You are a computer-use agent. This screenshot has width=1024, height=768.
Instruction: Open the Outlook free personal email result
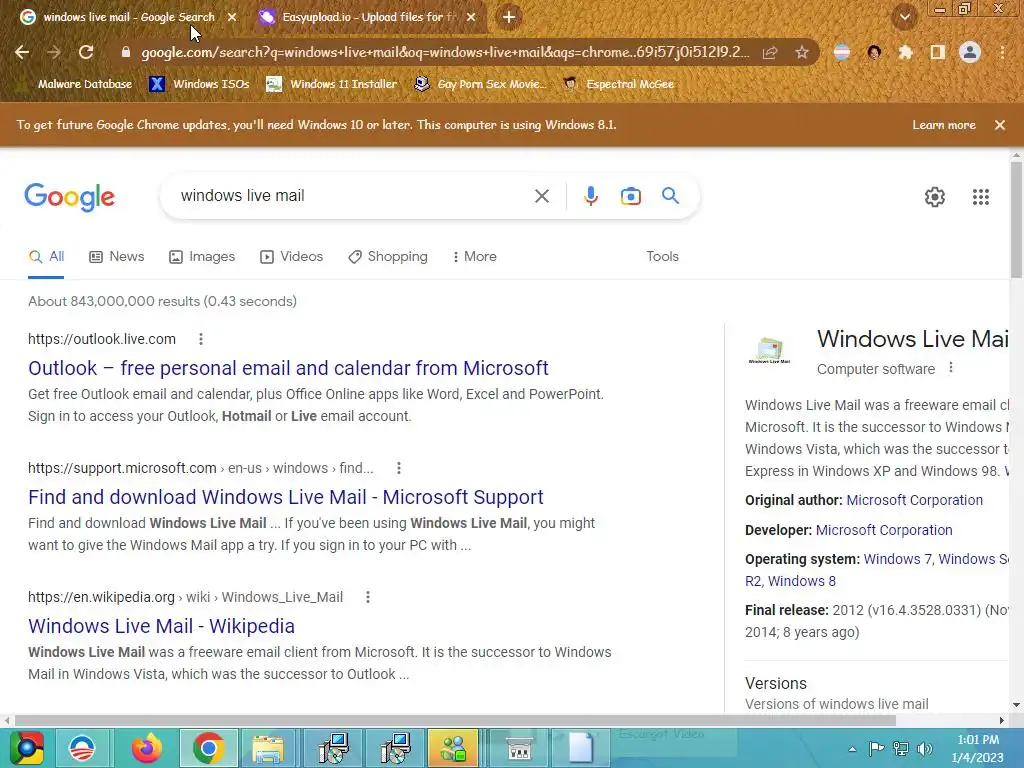pyautogui.click(x=288, y=368)
